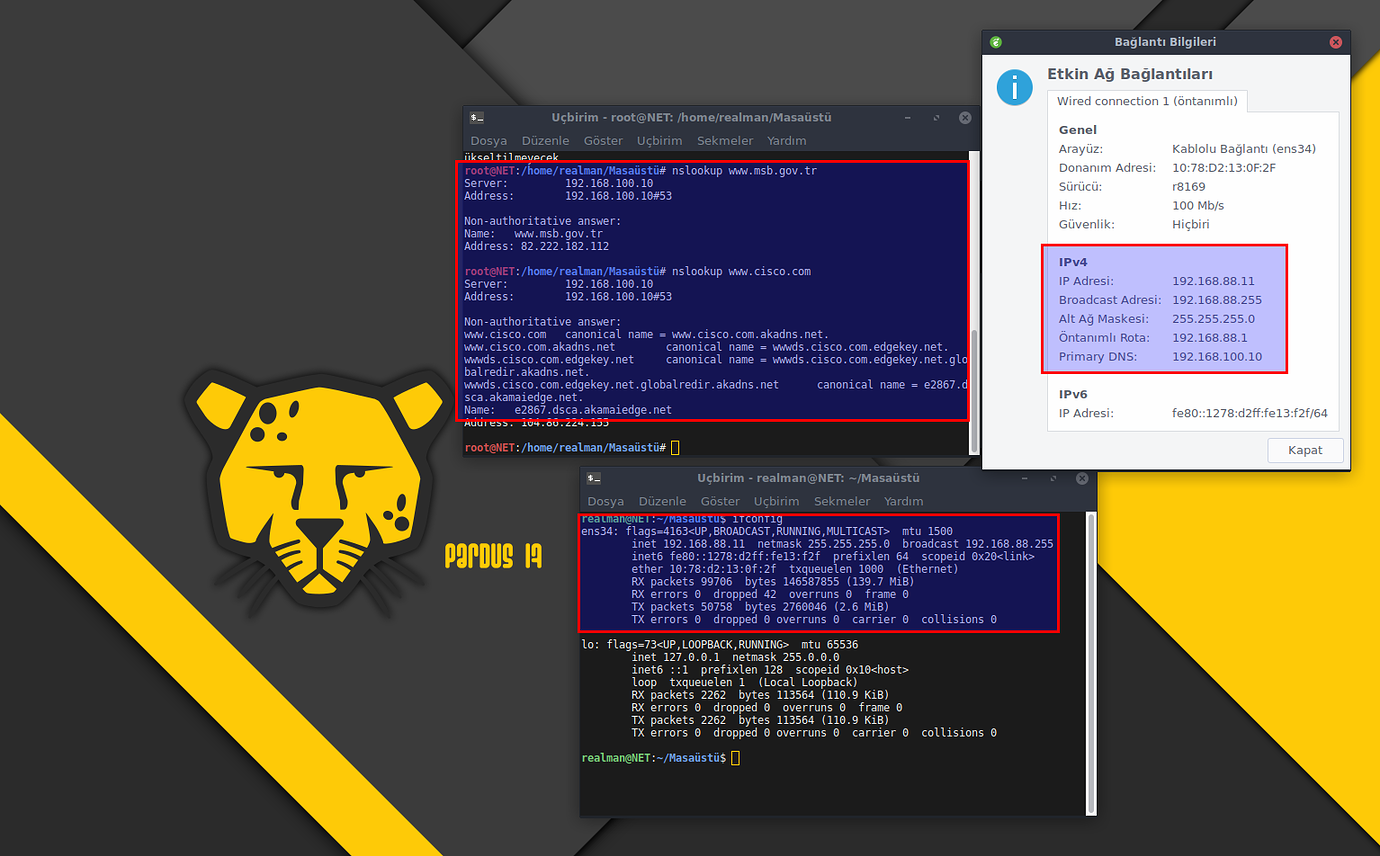The height and width of the screenshot is (856, 1380).
Task: Maximize the root@NET terminal window
Action: (x=937, y=118)
